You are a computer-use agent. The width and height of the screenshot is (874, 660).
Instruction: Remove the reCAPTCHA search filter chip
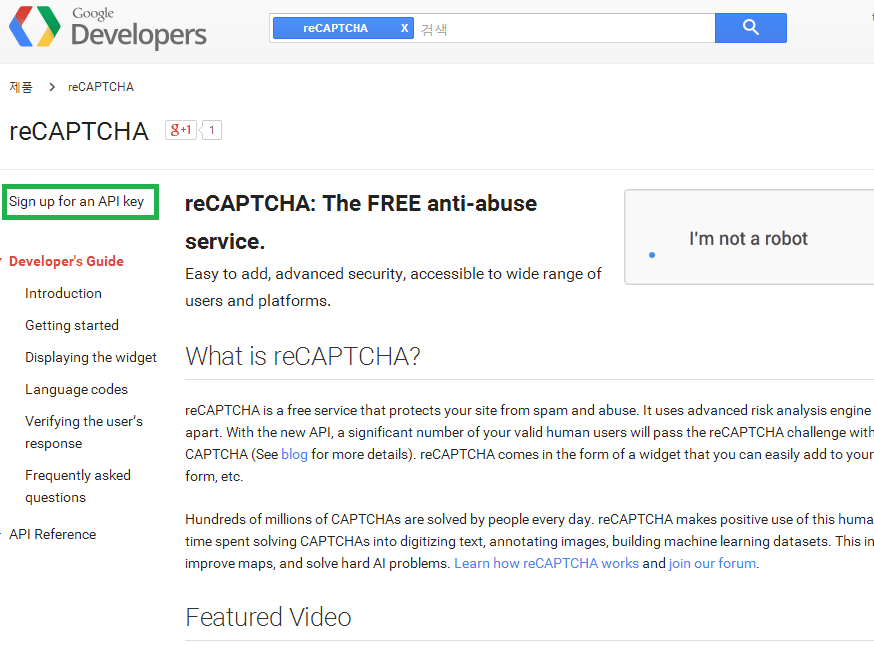404,28
